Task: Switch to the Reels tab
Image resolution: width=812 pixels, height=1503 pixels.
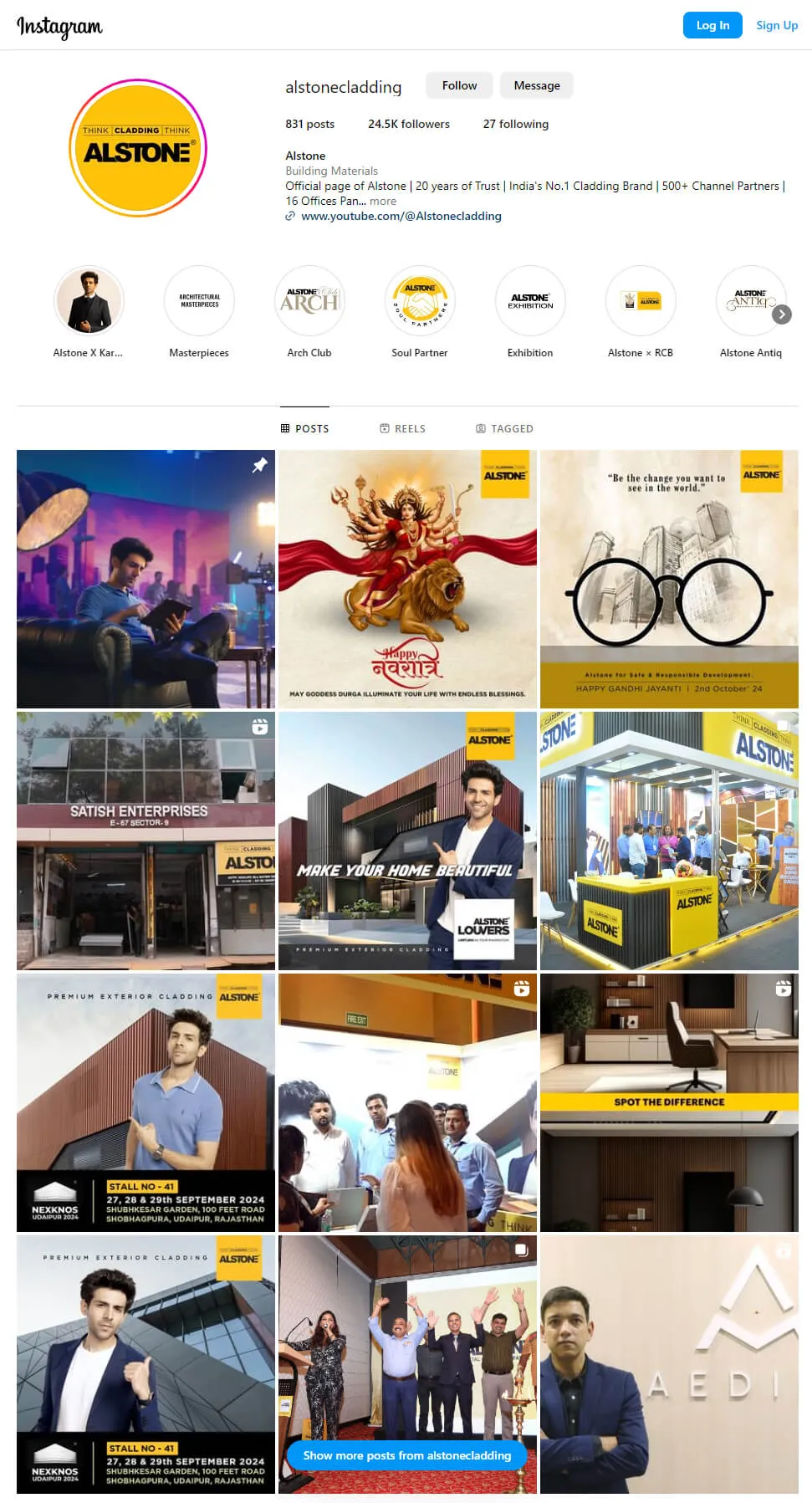Action: click(403, 428)
